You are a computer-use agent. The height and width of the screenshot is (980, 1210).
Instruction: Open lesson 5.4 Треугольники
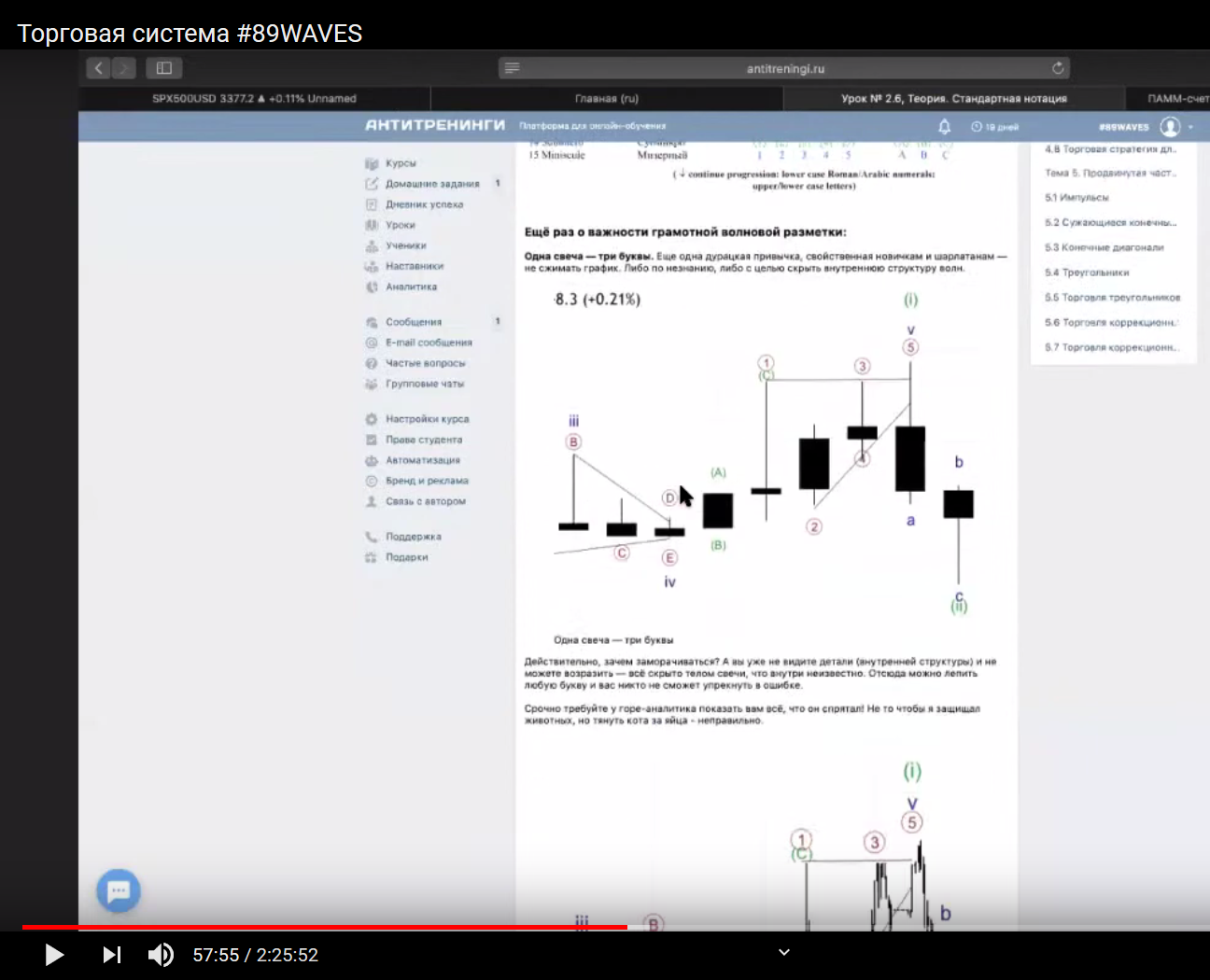[x=1087, y=273]
